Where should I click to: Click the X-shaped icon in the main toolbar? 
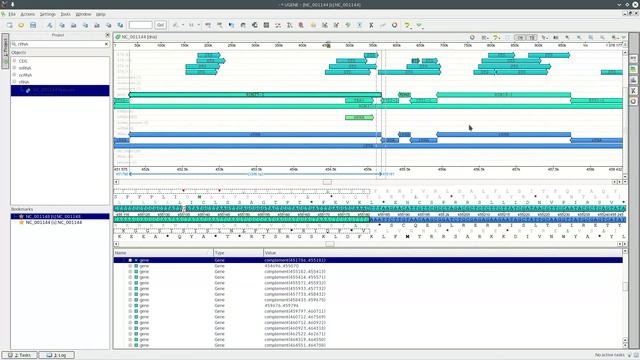coord(371,25)
